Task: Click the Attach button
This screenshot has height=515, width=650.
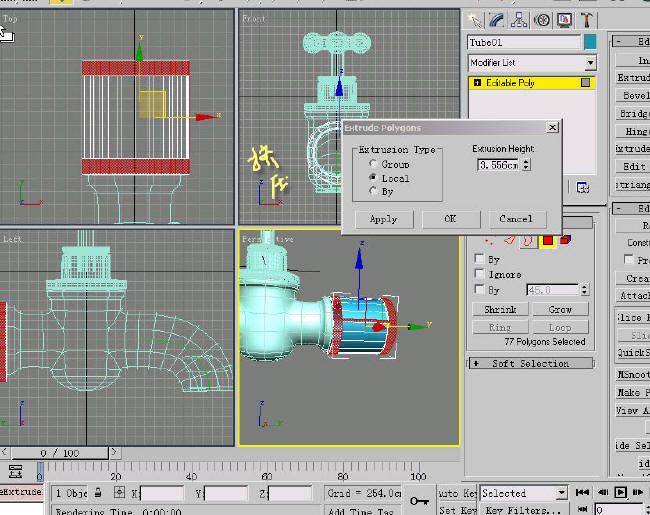Action: point(633,296)
